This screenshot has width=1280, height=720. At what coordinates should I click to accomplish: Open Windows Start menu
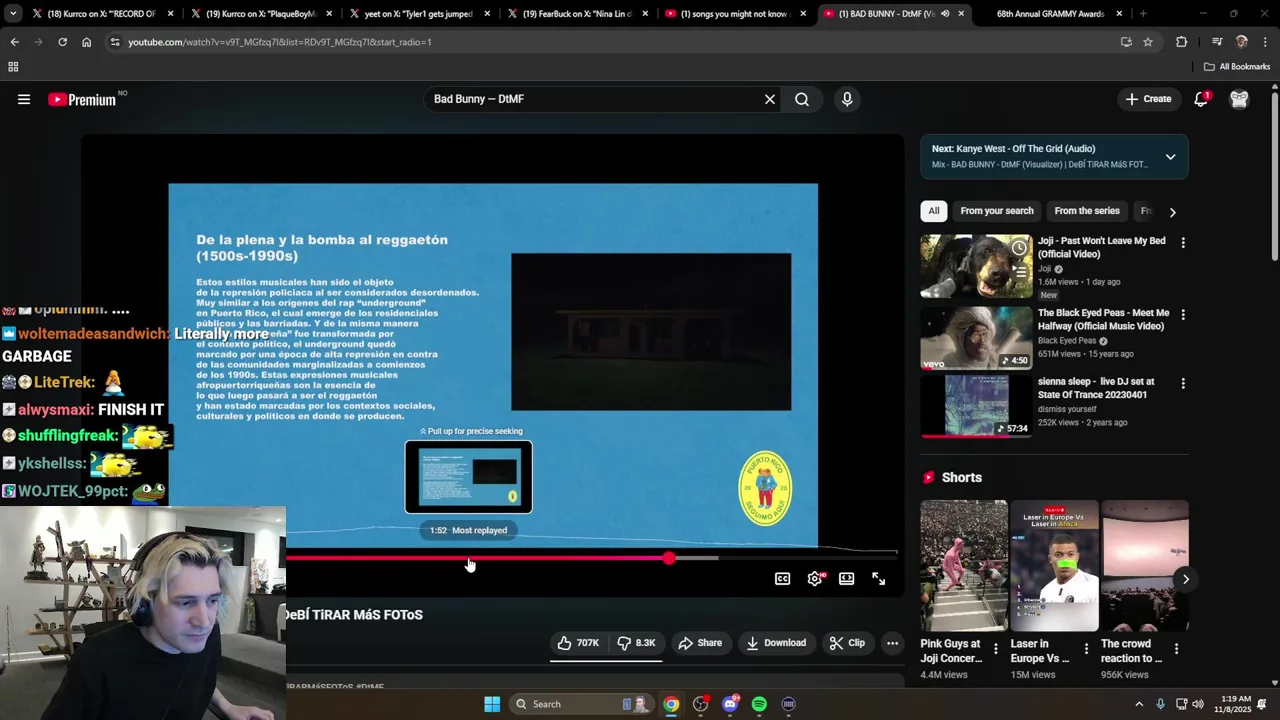[492, 704]
